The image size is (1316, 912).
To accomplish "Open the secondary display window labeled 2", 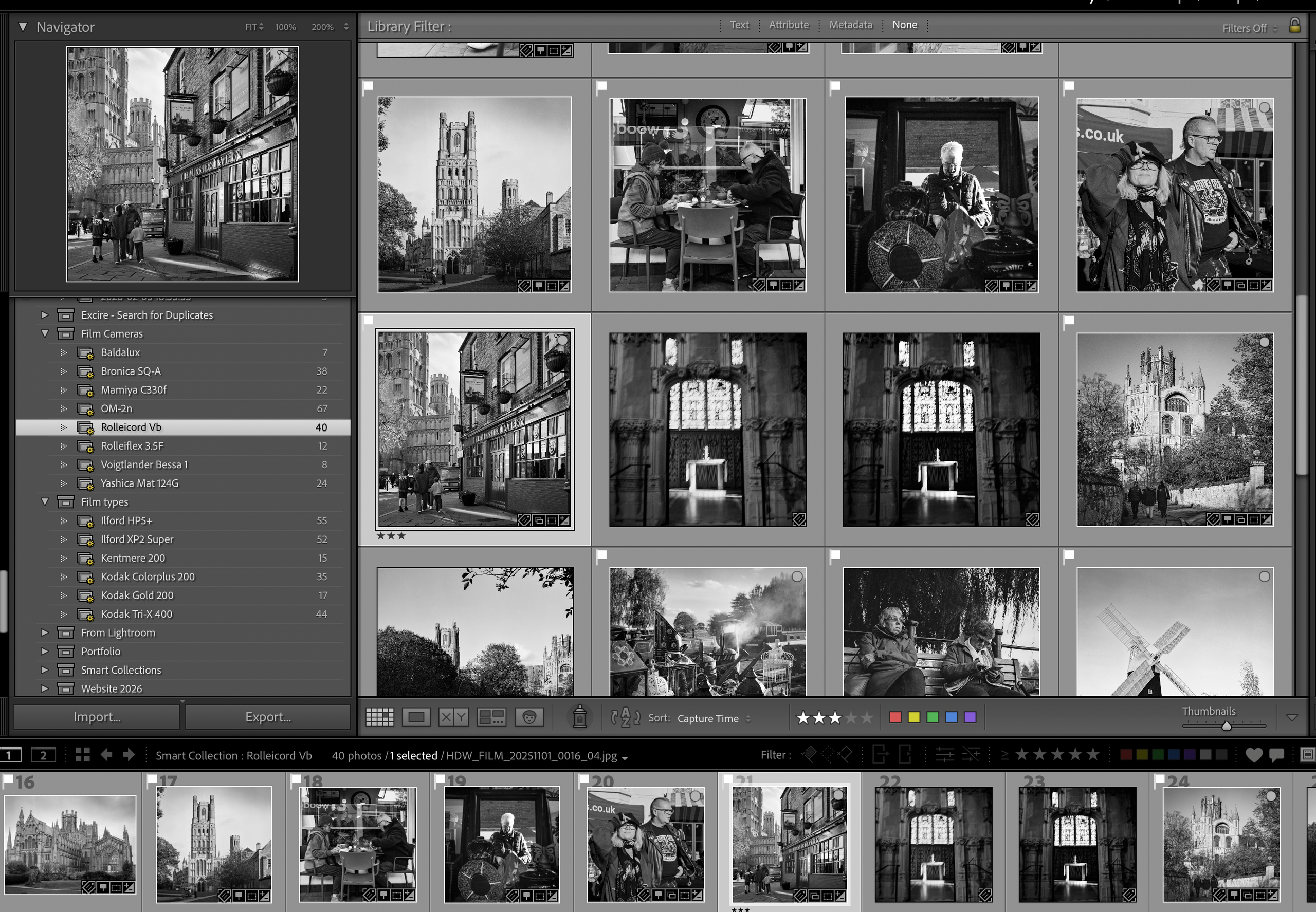I will [43, 755].
